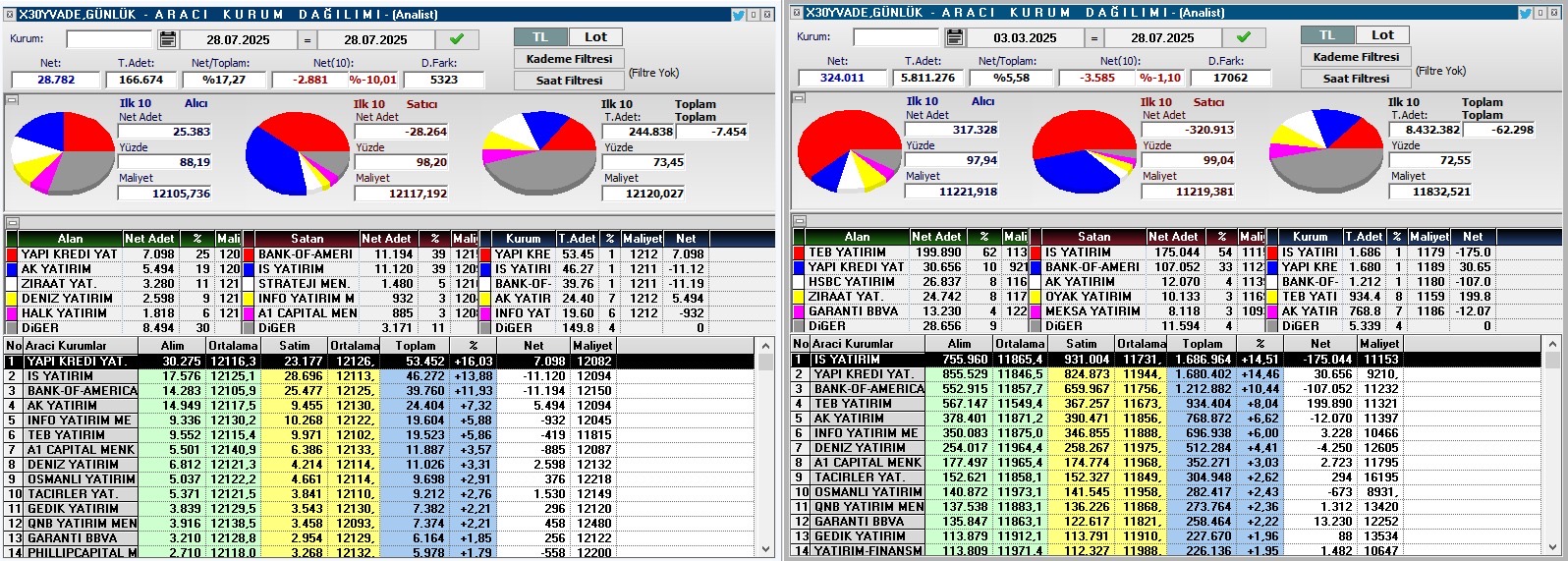Viewport: 1568px width, 561px height.
Task: Switch to Lot mode in the right window
Action: click(1382, 34)
